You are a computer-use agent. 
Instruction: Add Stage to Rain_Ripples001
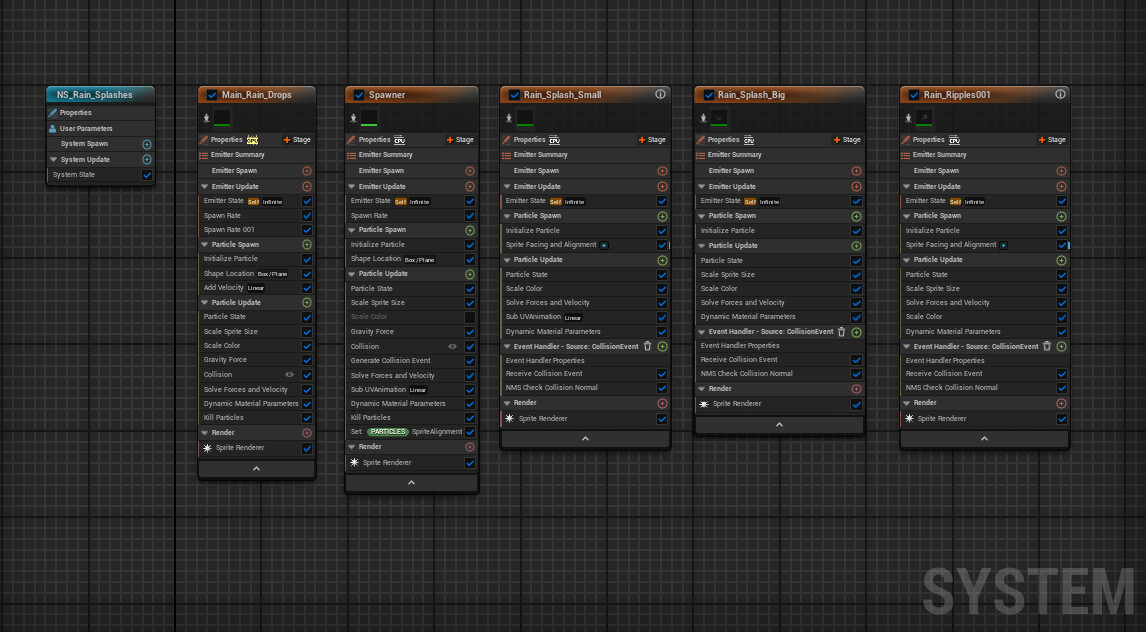tap(1052, 140)
